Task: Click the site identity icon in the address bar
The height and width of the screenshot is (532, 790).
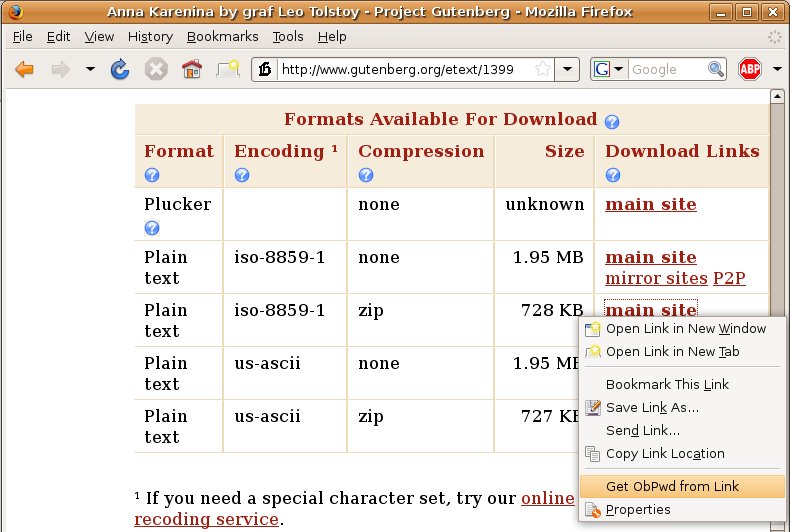Action: pos(265,69)
